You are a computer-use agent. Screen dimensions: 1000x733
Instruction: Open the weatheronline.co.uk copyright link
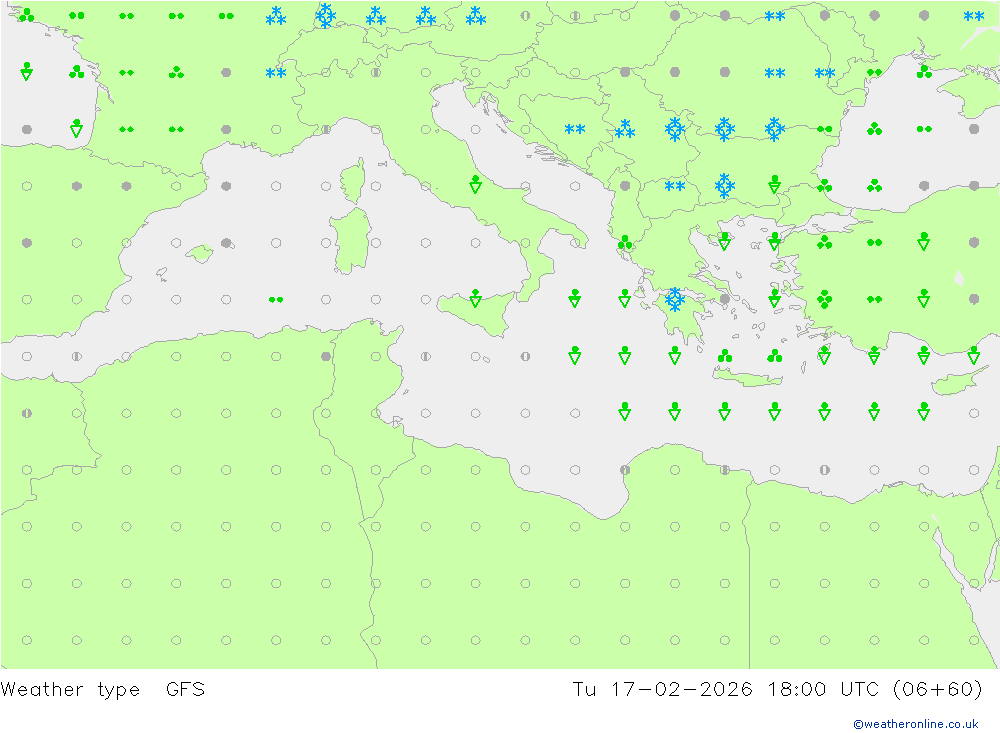(x=915, y=724)
